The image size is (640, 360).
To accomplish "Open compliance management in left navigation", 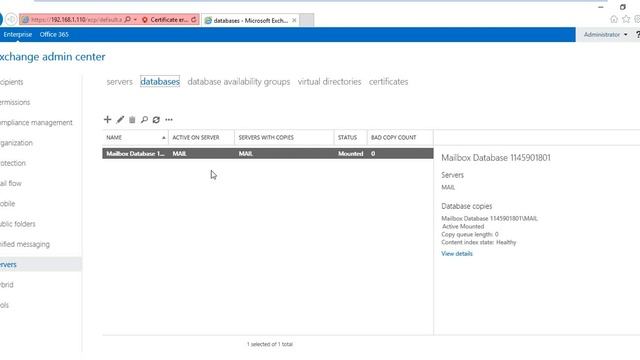I will [36, 122].
